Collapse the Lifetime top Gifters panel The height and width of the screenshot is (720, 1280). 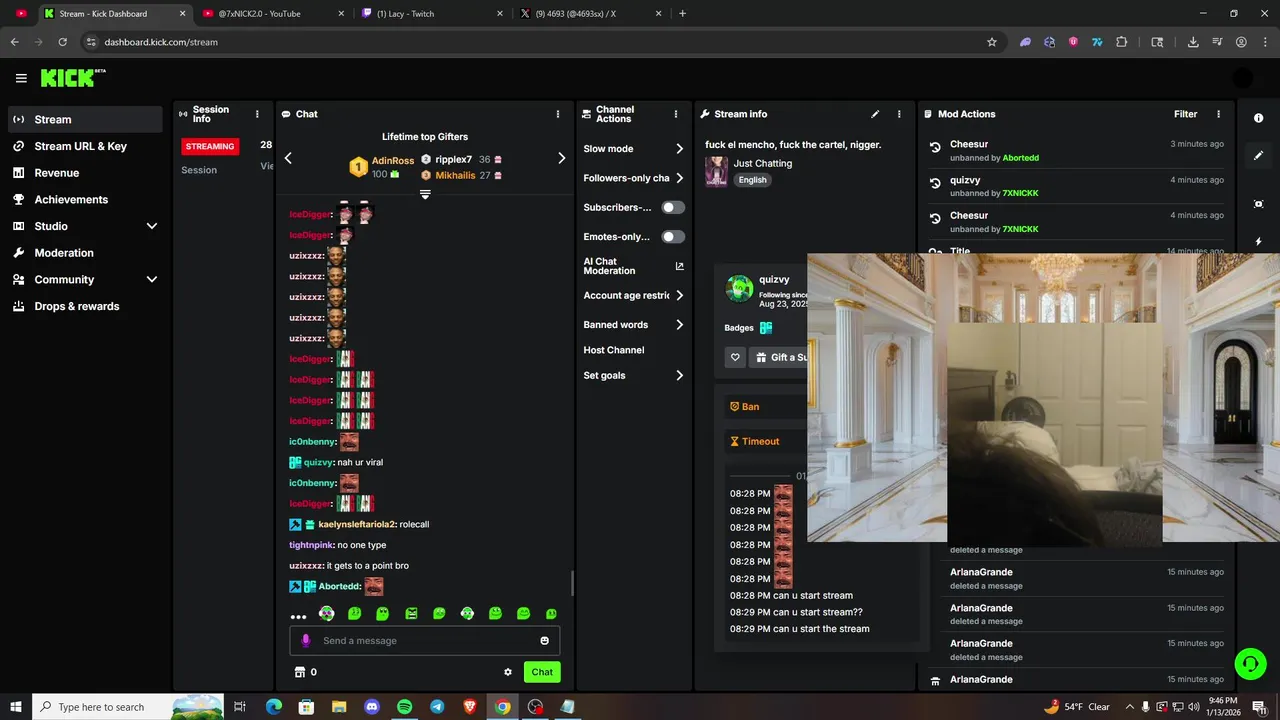point(425,194)
